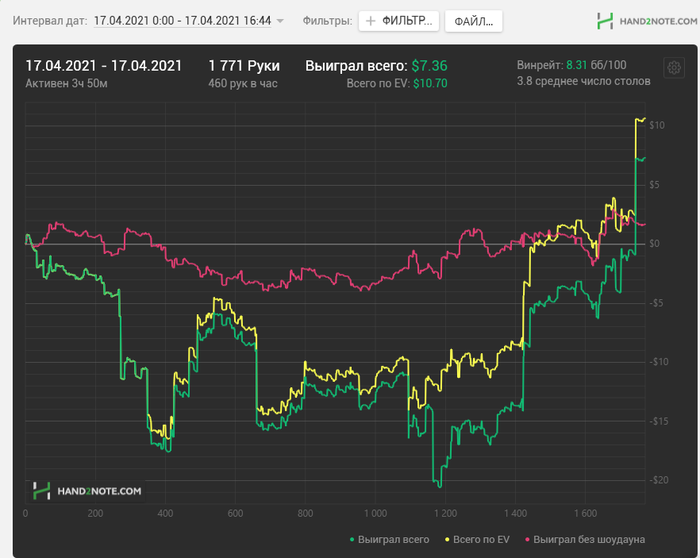This screenshot has width=700, height=558.
Task: Toggle 'Всего по EV' legend label
Action: (481, 540)
